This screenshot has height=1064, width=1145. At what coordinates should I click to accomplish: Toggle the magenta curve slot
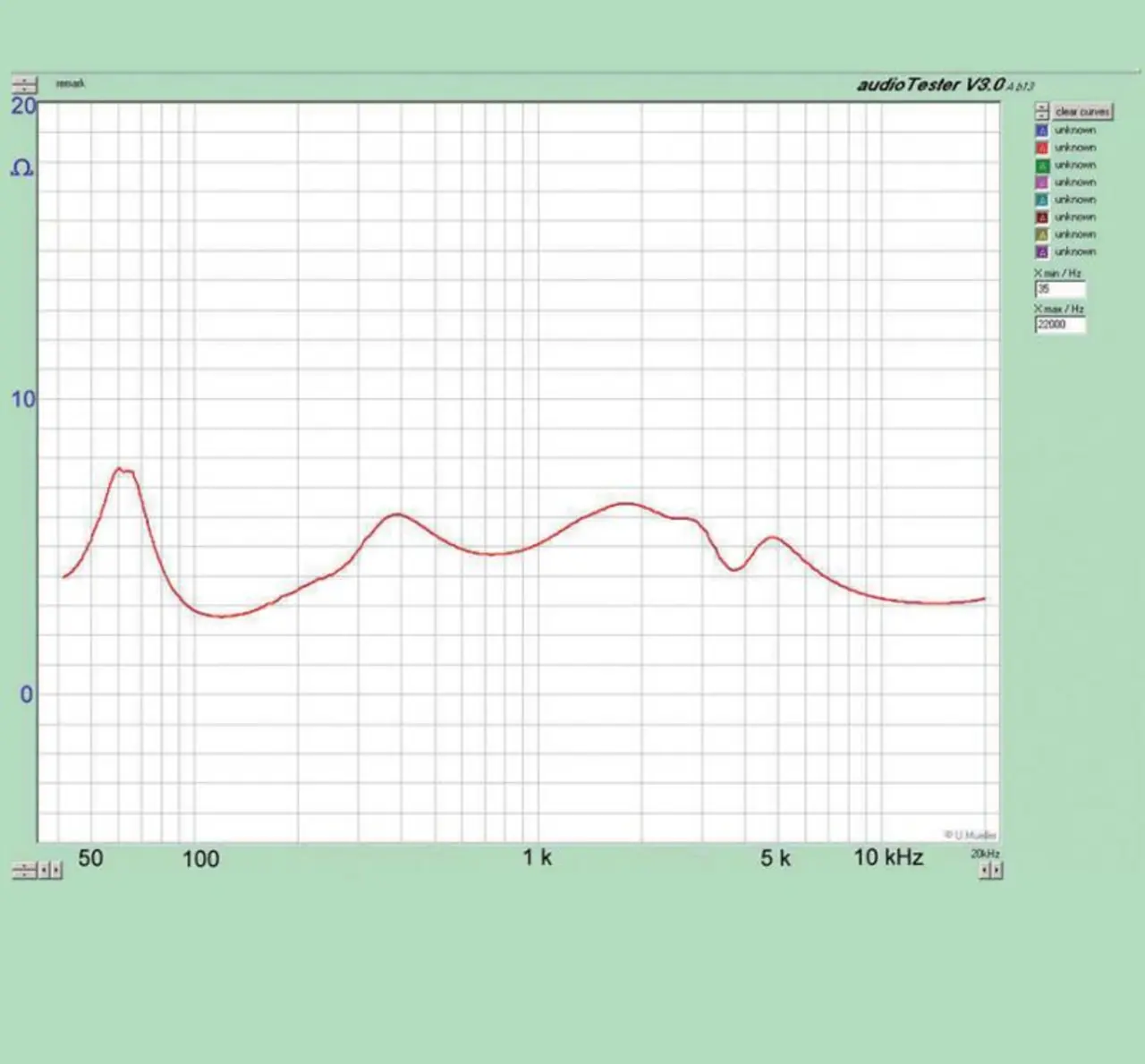1041,183
